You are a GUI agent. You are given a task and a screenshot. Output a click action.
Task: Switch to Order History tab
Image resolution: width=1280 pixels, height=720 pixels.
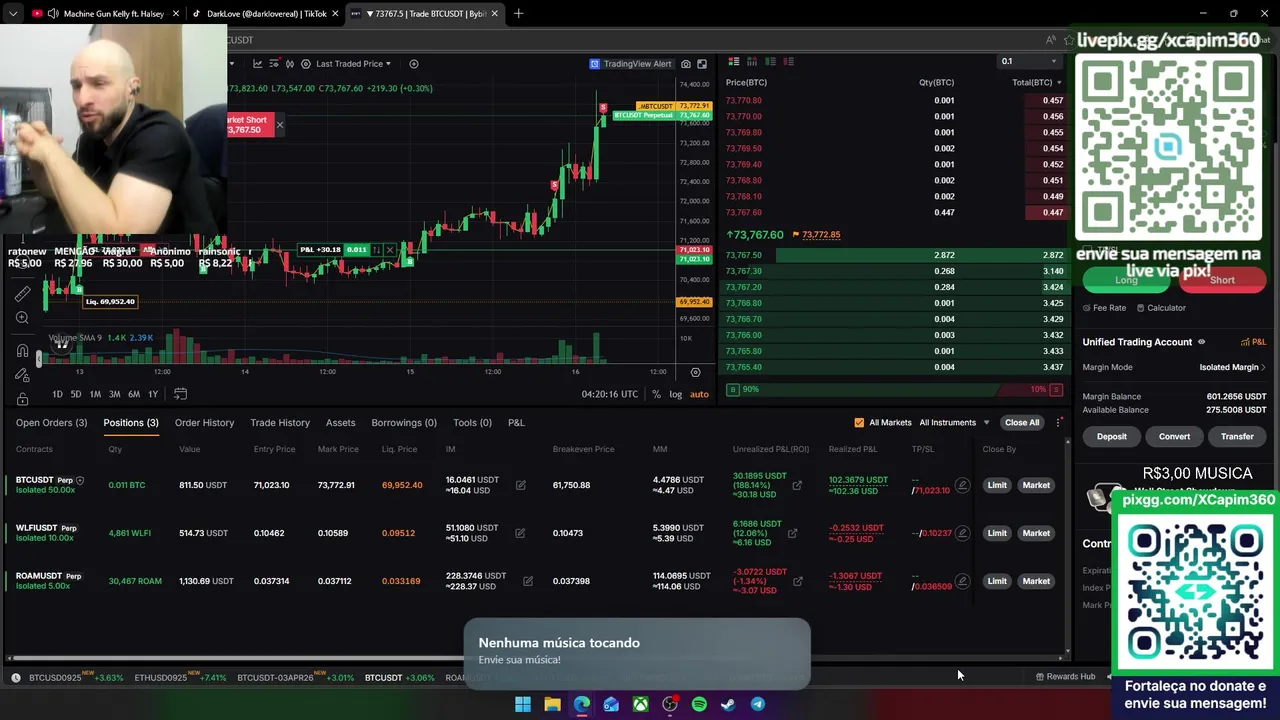tap(204, 423)
